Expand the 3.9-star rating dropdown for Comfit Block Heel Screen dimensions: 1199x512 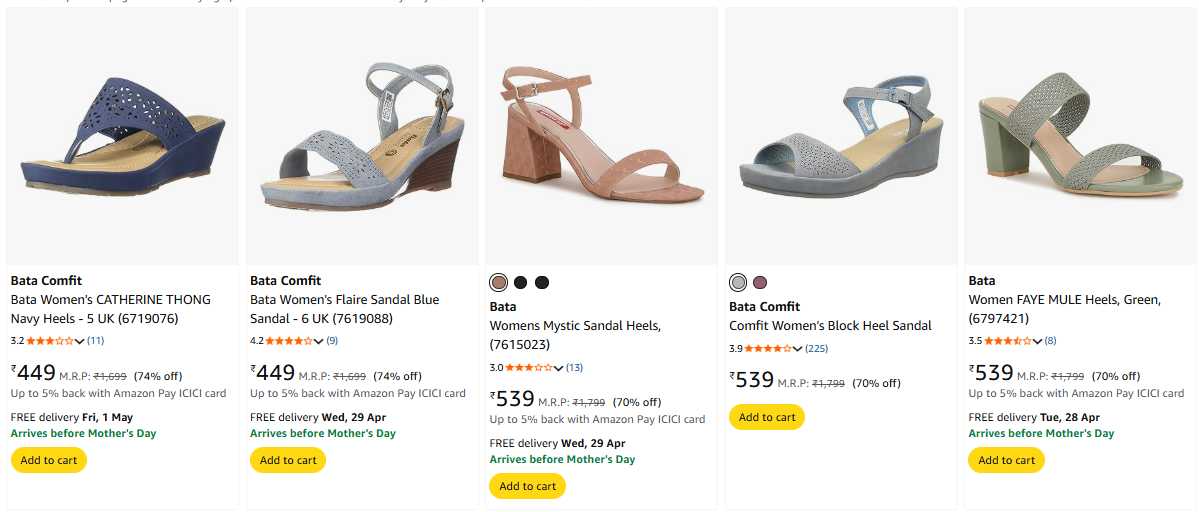798,348
